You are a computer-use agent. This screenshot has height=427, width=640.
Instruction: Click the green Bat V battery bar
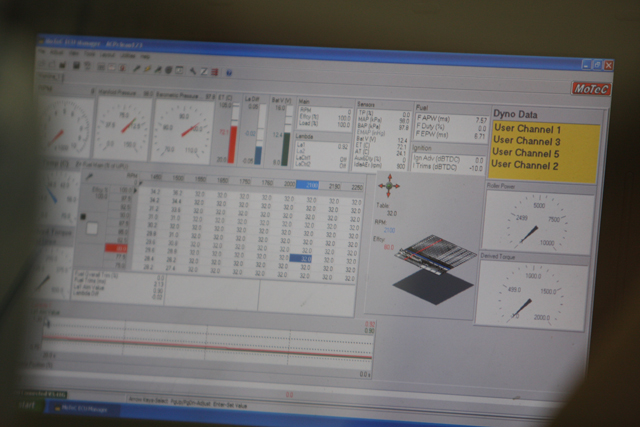pos(286,149)
